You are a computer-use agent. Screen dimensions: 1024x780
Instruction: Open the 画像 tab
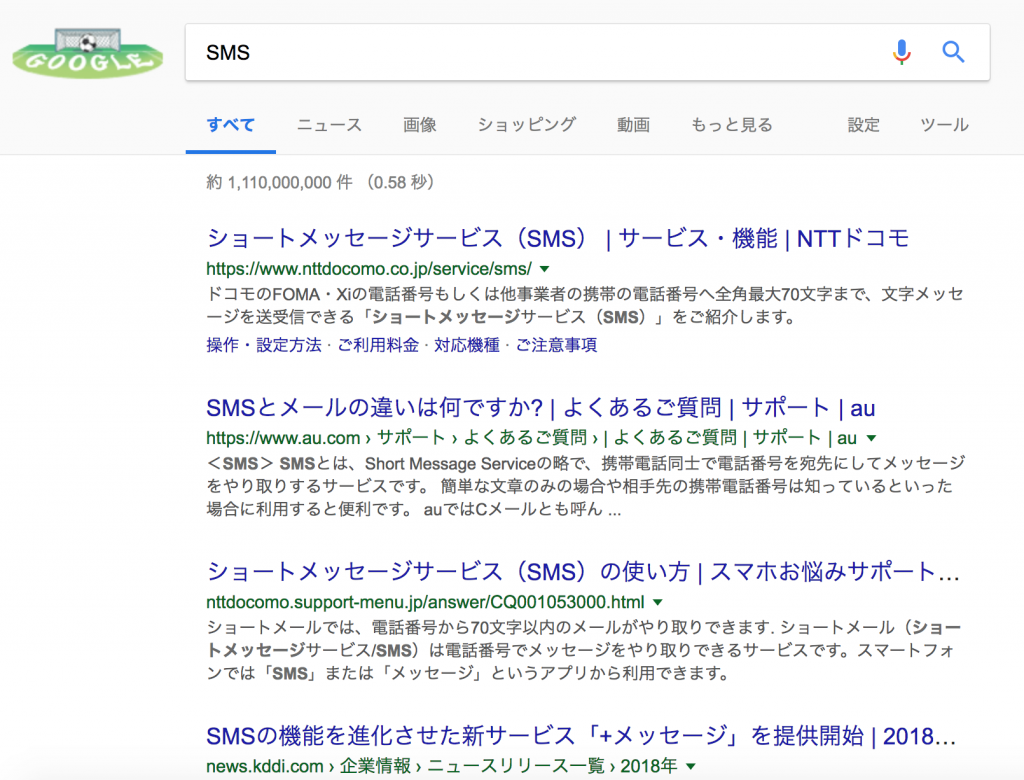click(x=419, y=125)
